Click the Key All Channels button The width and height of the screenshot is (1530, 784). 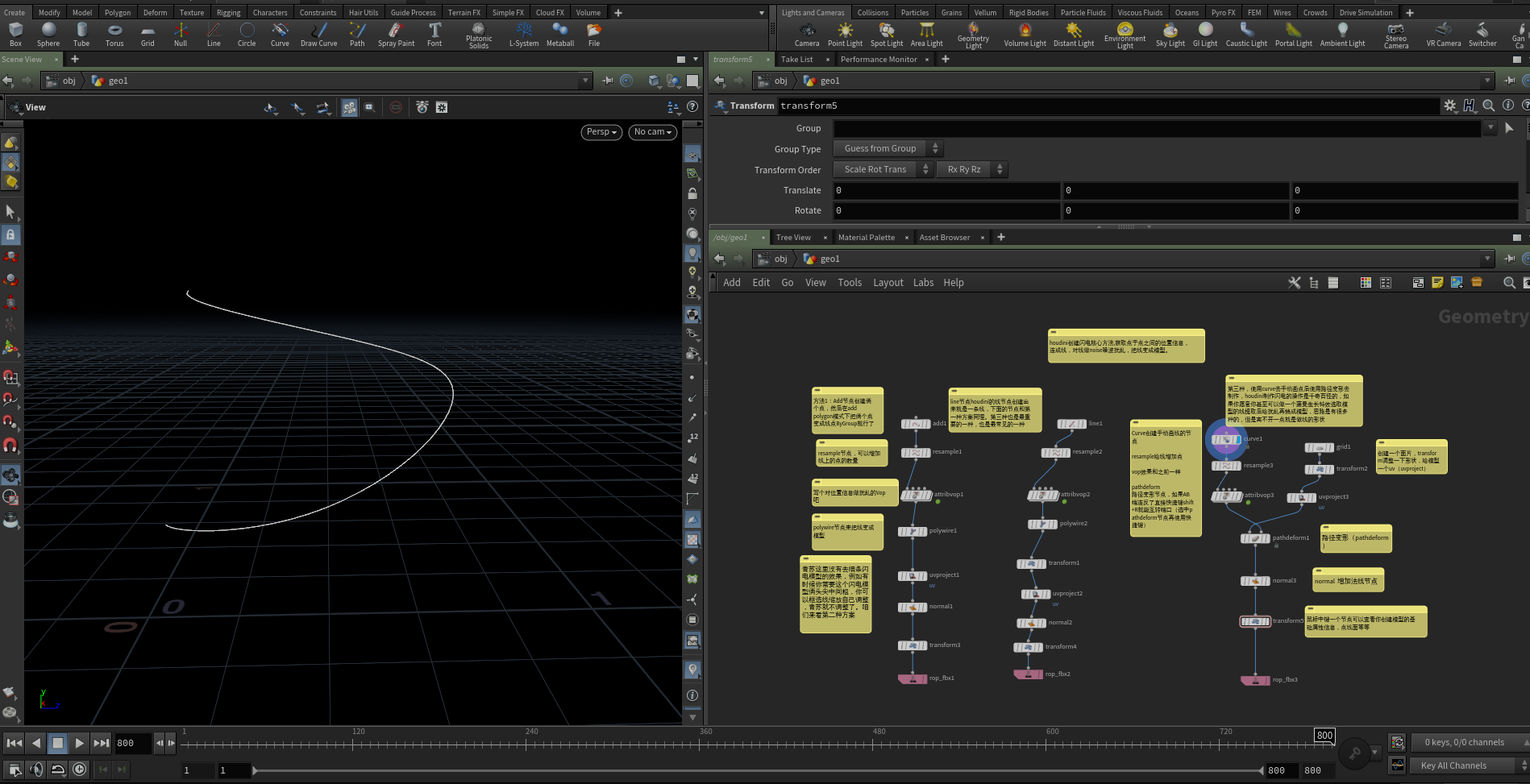[x=1453, y=766]
